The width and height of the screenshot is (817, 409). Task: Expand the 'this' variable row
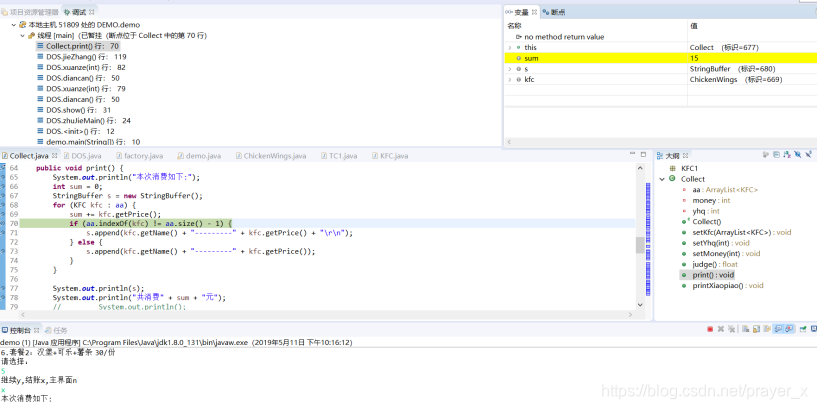[510, 47]
